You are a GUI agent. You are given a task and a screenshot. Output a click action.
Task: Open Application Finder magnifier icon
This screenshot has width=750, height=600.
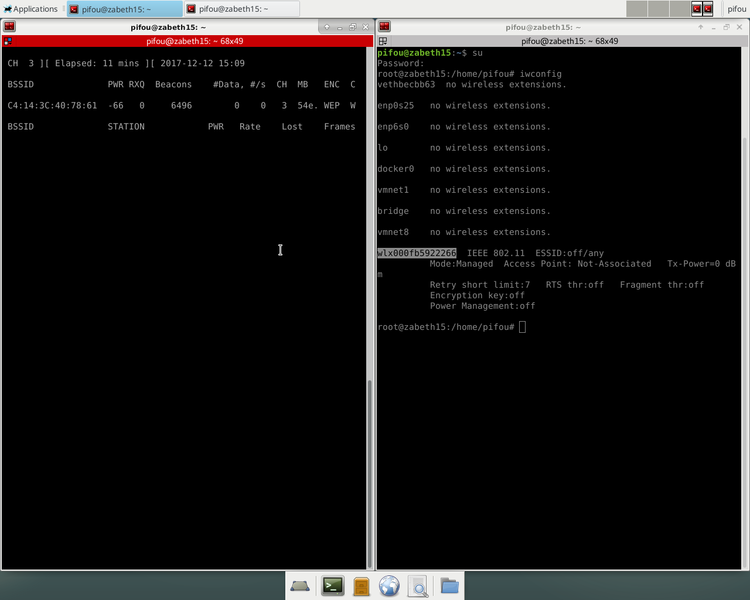click(418, 586)
